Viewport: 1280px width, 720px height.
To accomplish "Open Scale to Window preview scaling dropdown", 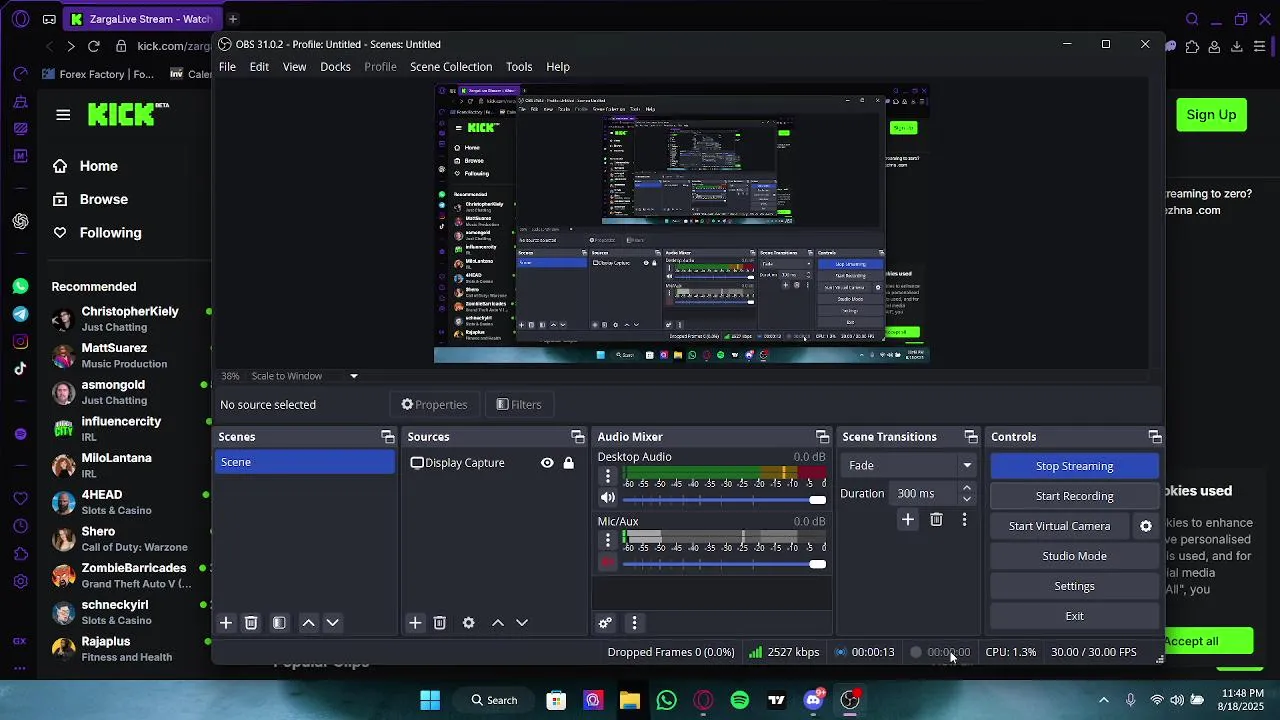I will coord(353,376).
